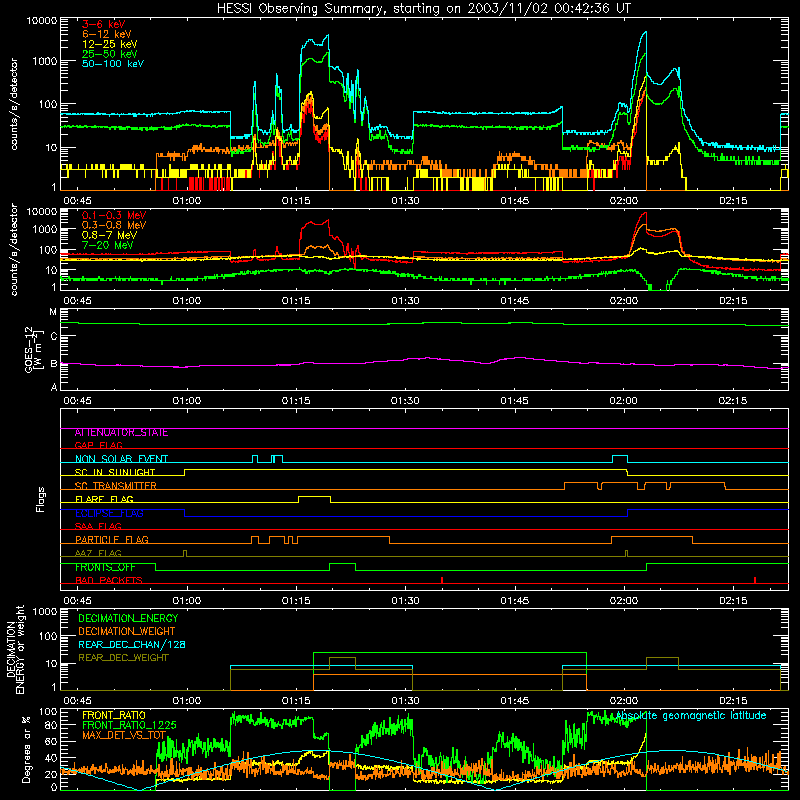
Task: Click the BAD_PACKETS red marker near 01:35
Action: pyautogui.click(x=442, y=580)
